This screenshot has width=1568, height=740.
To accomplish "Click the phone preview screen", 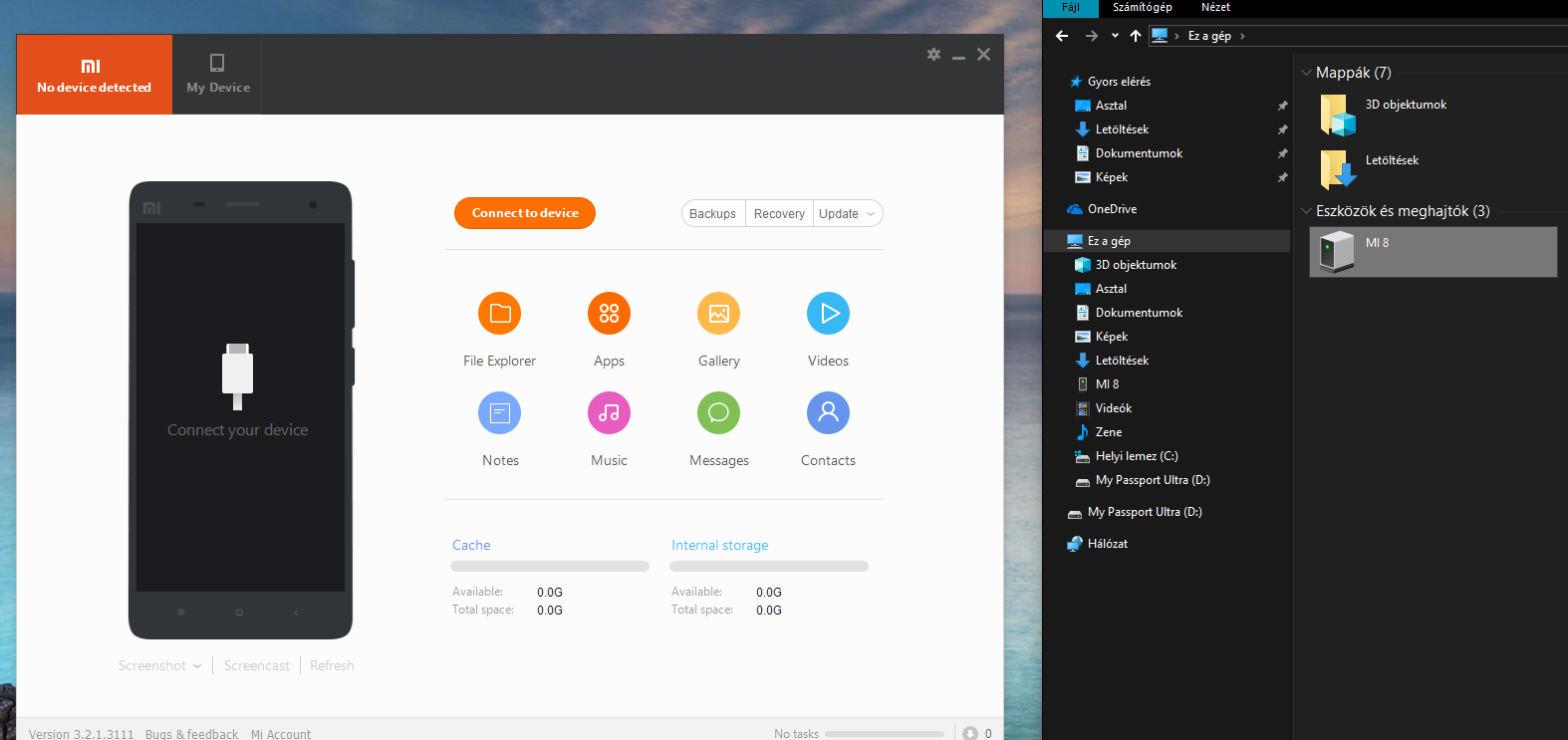I will click(x=240, y=406).
